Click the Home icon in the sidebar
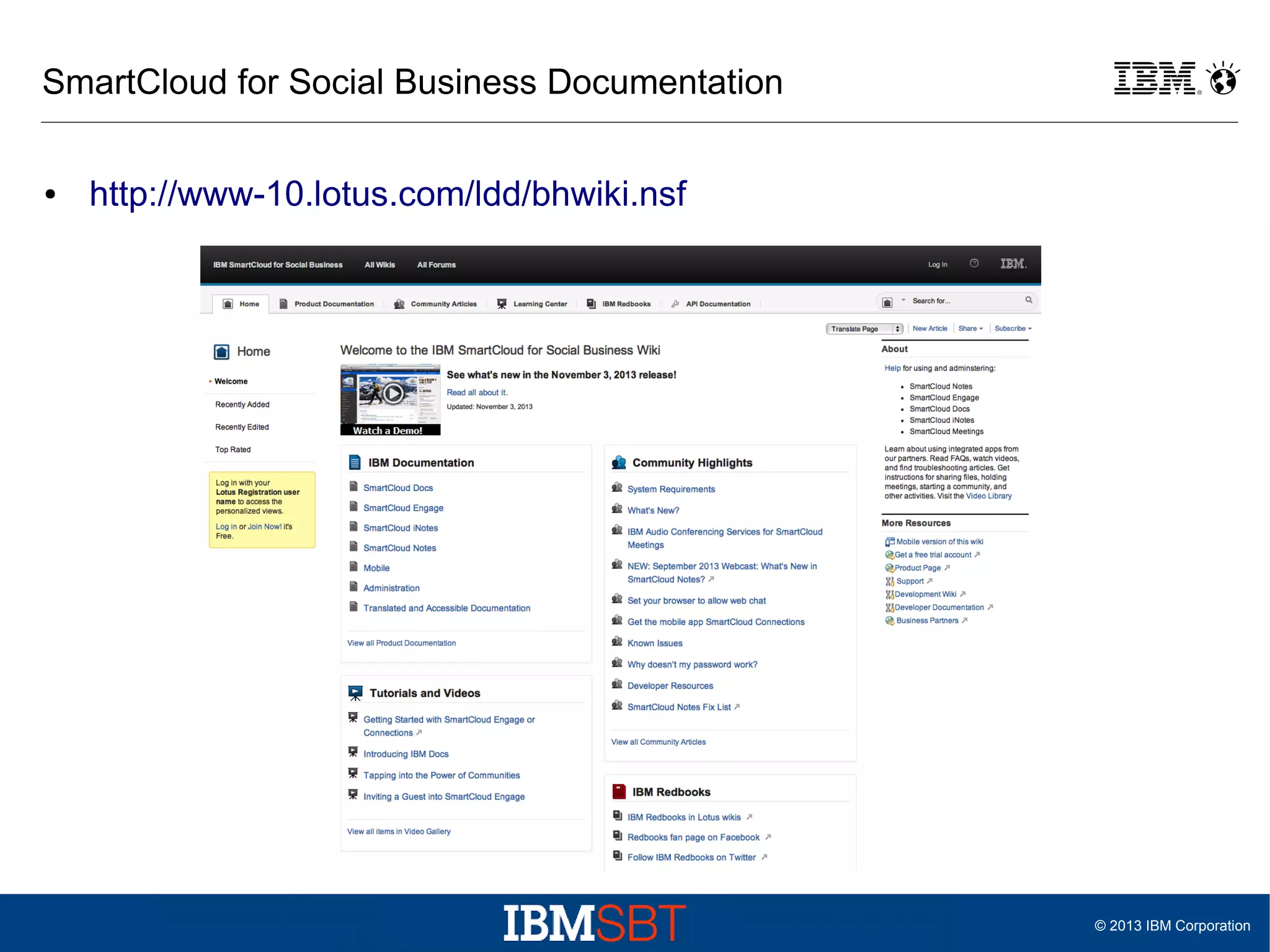This screenshot has height=952, width=1270. click(221, 352)
